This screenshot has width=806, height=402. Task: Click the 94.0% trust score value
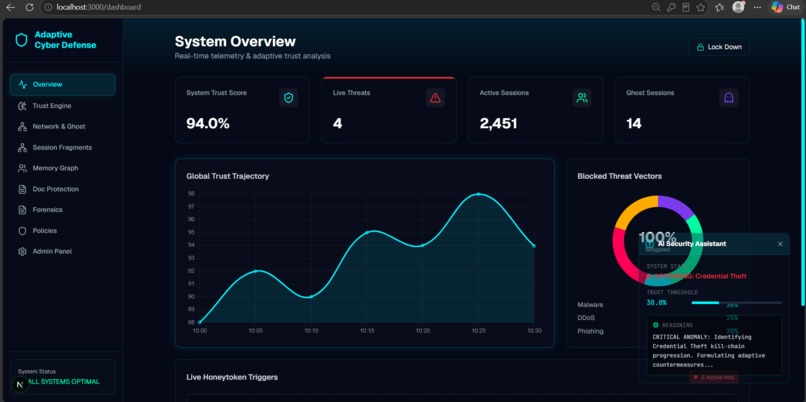pos(208,123)
